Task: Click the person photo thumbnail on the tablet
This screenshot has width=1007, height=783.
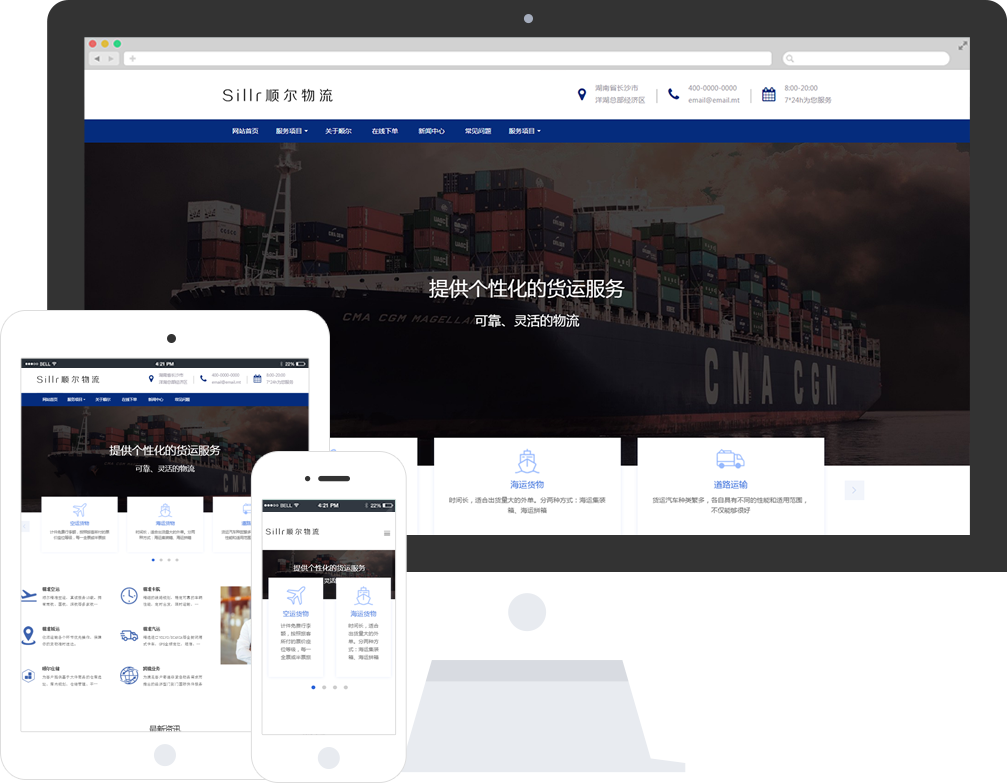Action: [x=236, y=625]
